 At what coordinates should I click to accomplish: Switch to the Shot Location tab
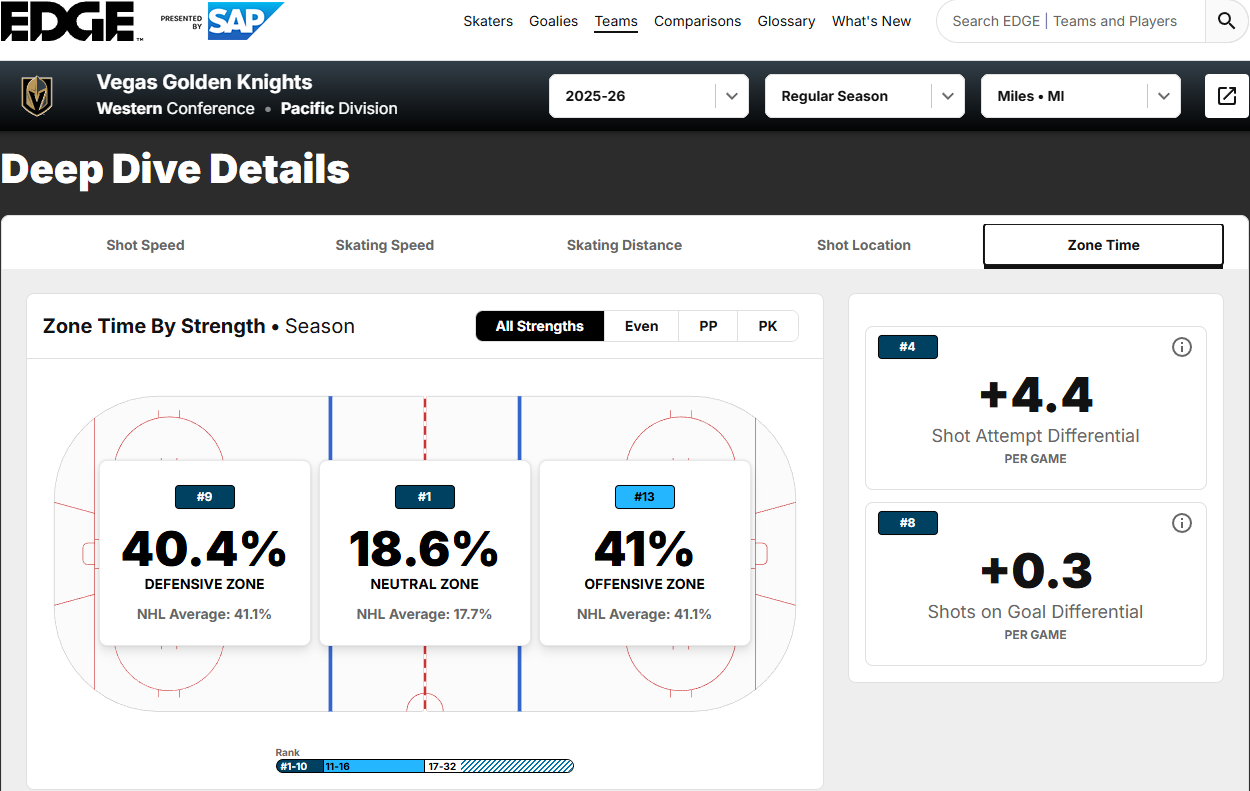pyautogui.click(x=863, y=245)
